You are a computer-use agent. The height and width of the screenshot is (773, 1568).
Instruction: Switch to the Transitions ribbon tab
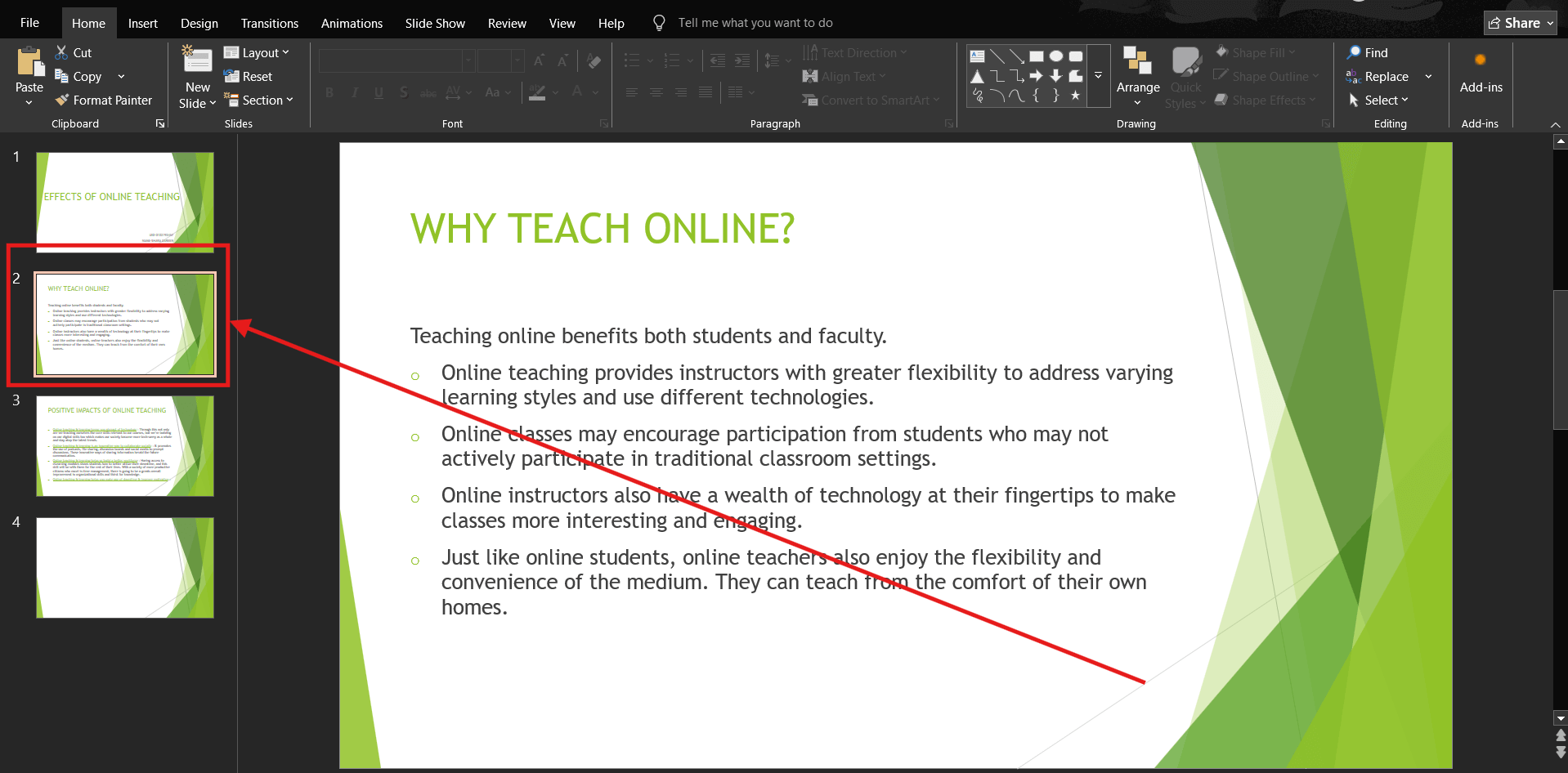point(269,22)
